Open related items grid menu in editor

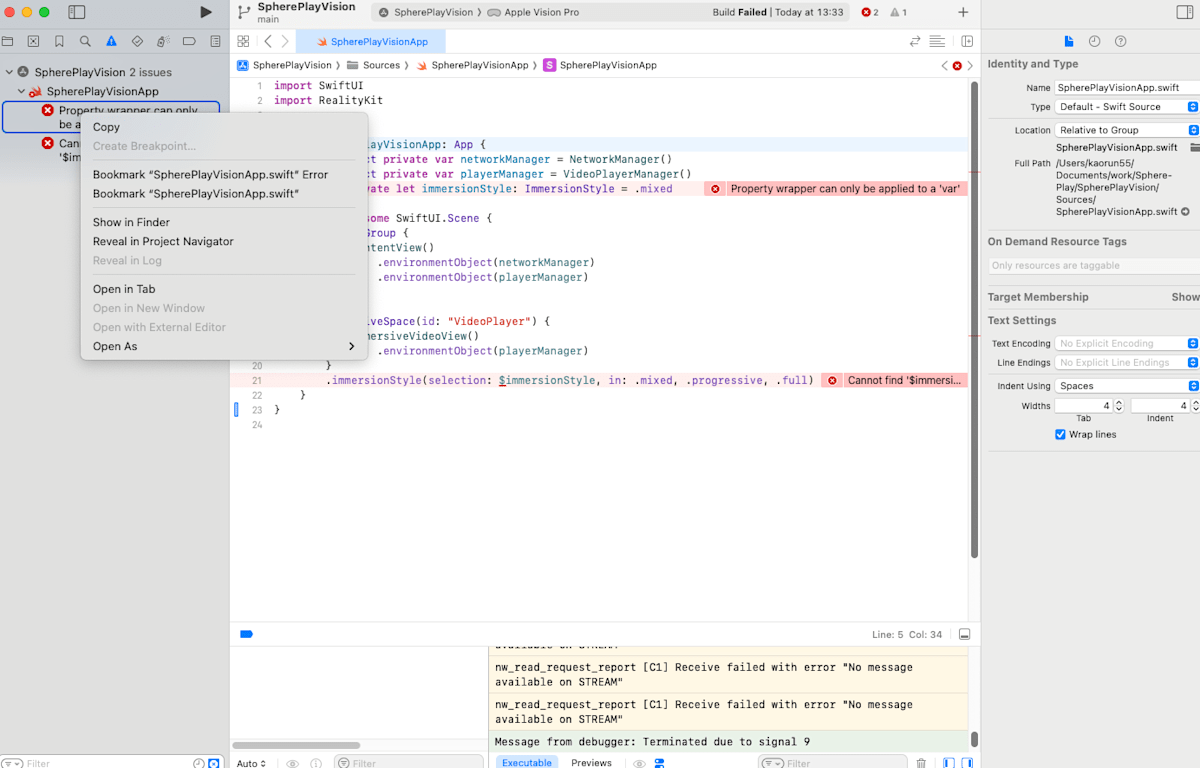[243, 41]
